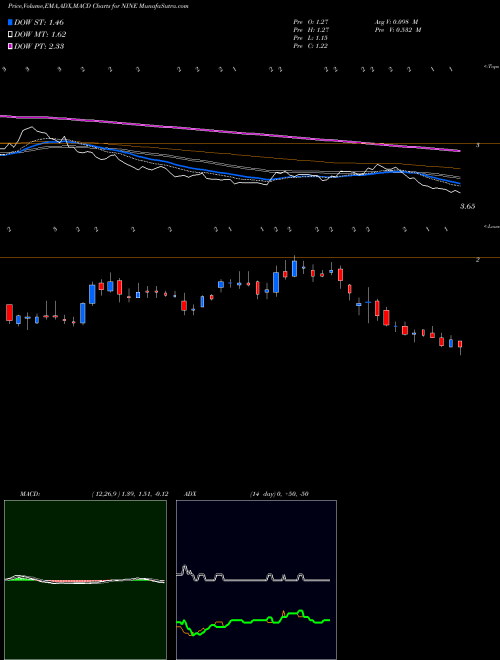The width and height of the screenshot is (500, 660).
Task: Click the 'Pre L: 1.15' low value
Action: coord(311,38)
